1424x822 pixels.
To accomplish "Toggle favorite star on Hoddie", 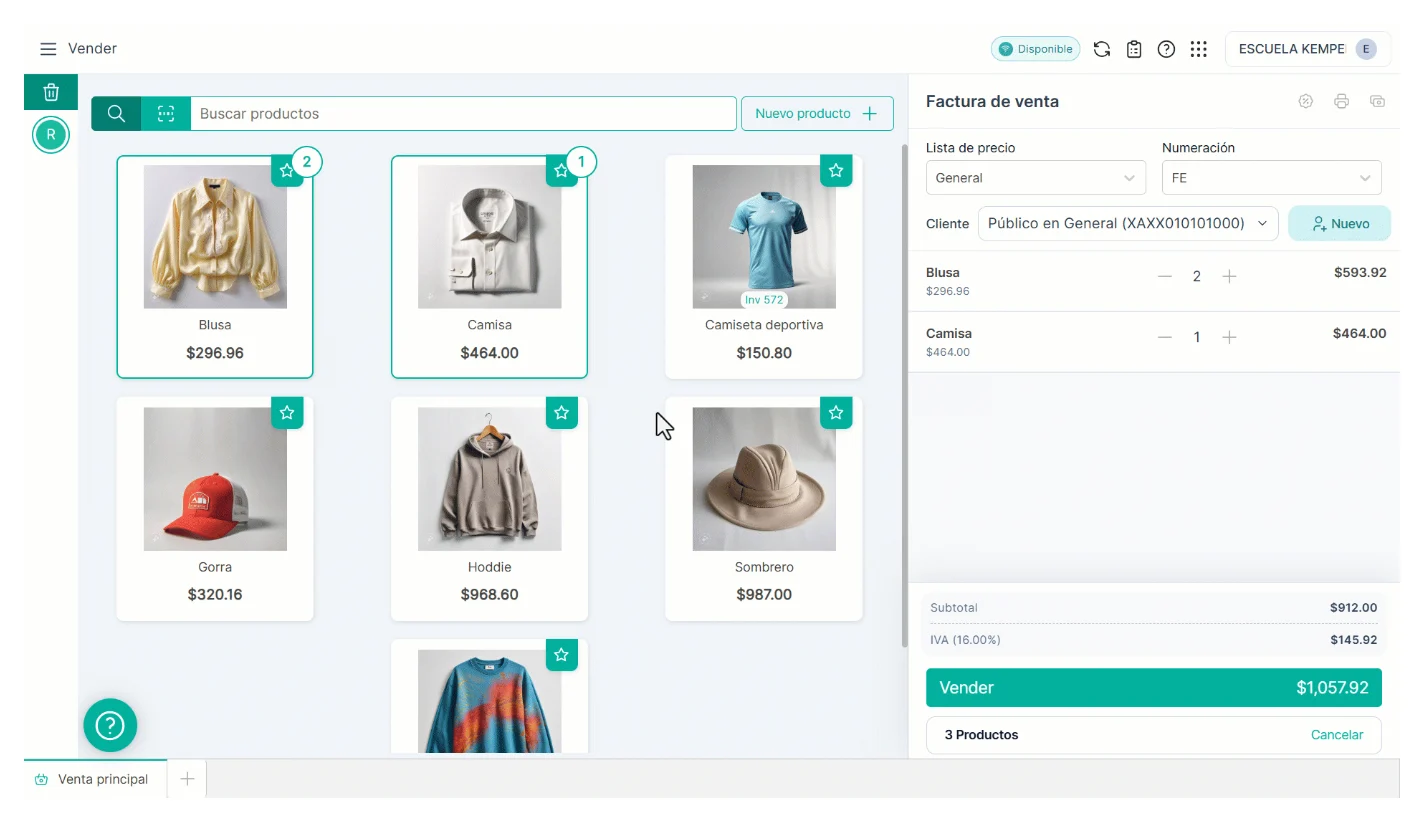I will 561,412.
